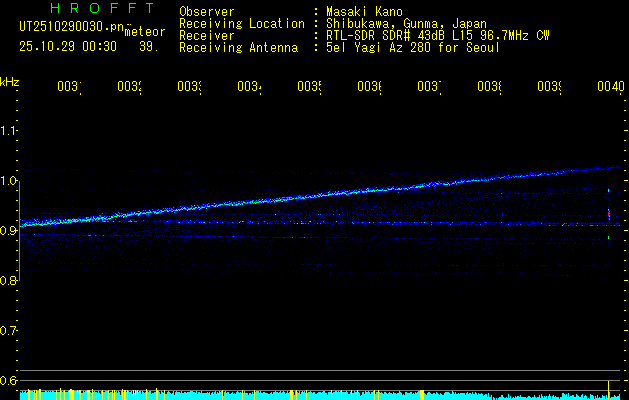Click the Observer label
Screen dimensions: 629x400
coord(207,12)
